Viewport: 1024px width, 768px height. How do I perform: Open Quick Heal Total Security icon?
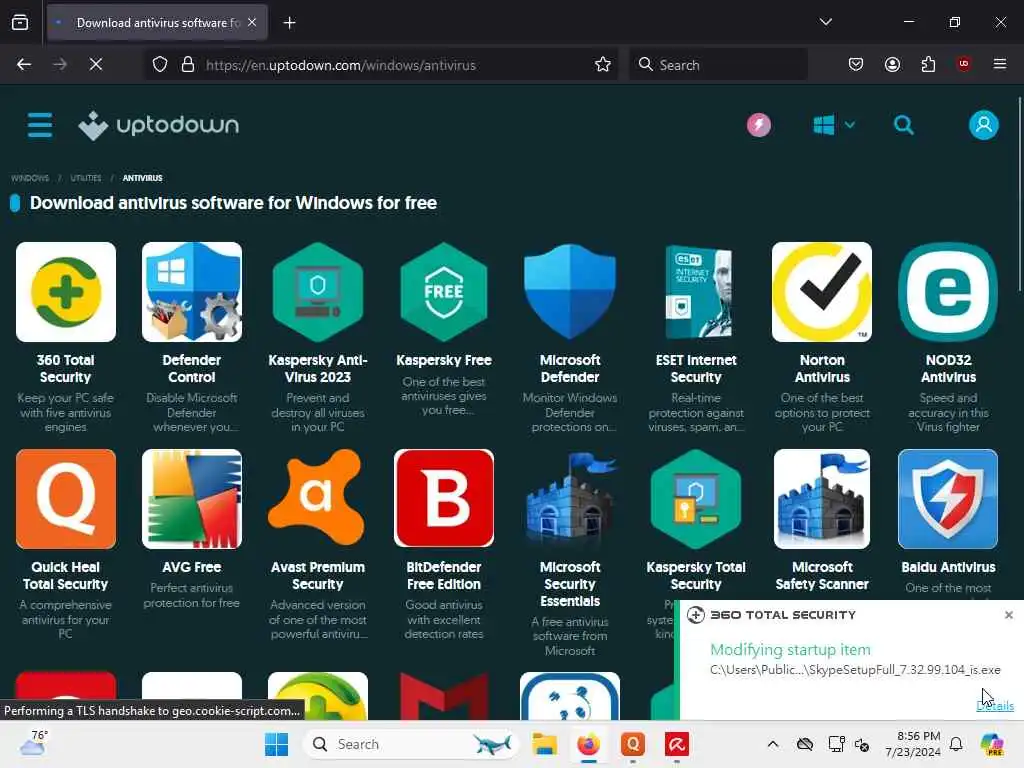[66, 499]
